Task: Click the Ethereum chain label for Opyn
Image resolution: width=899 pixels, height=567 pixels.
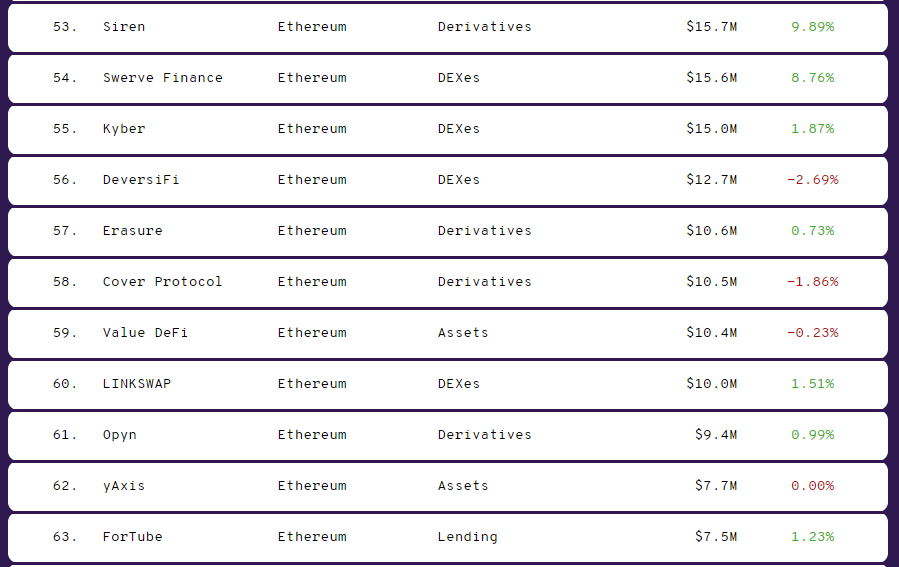Action: (x=312, y=435)
